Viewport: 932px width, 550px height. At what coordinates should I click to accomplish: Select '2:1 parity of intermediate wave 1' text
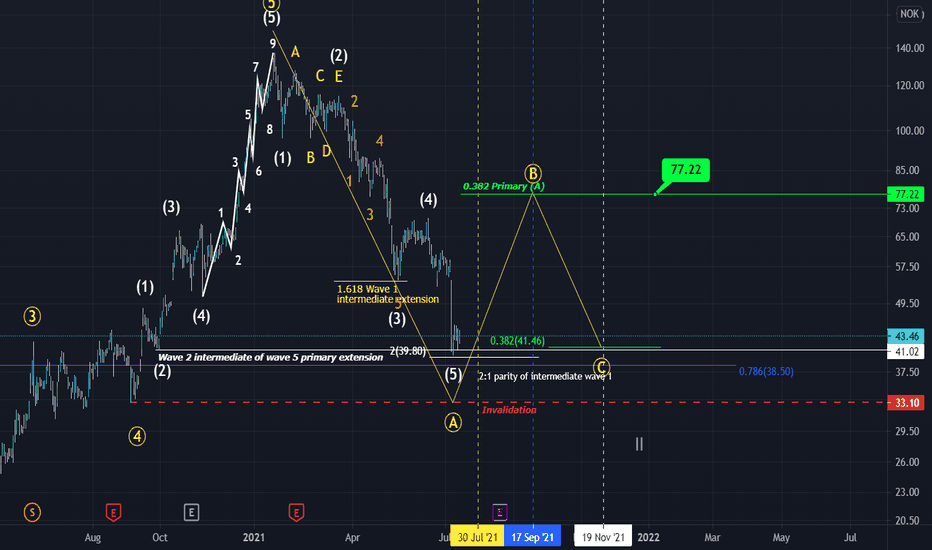[x=545, y=376]
